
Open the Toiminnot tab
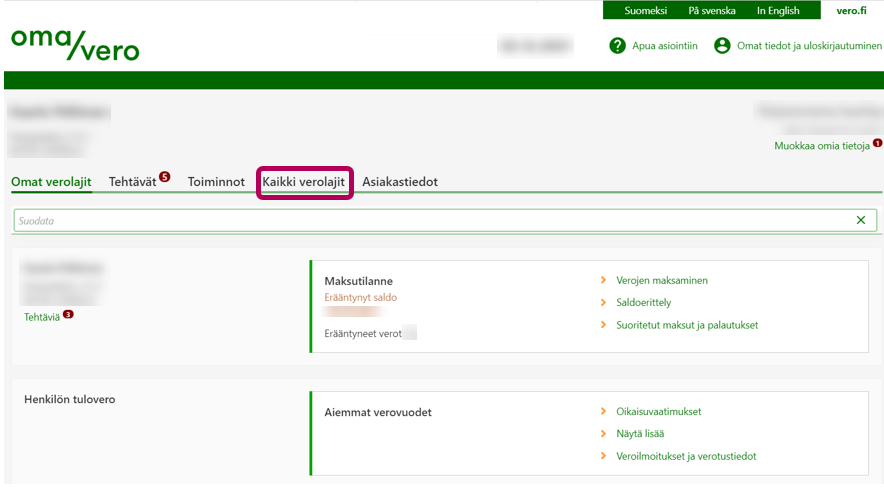(x=216, y=182)
